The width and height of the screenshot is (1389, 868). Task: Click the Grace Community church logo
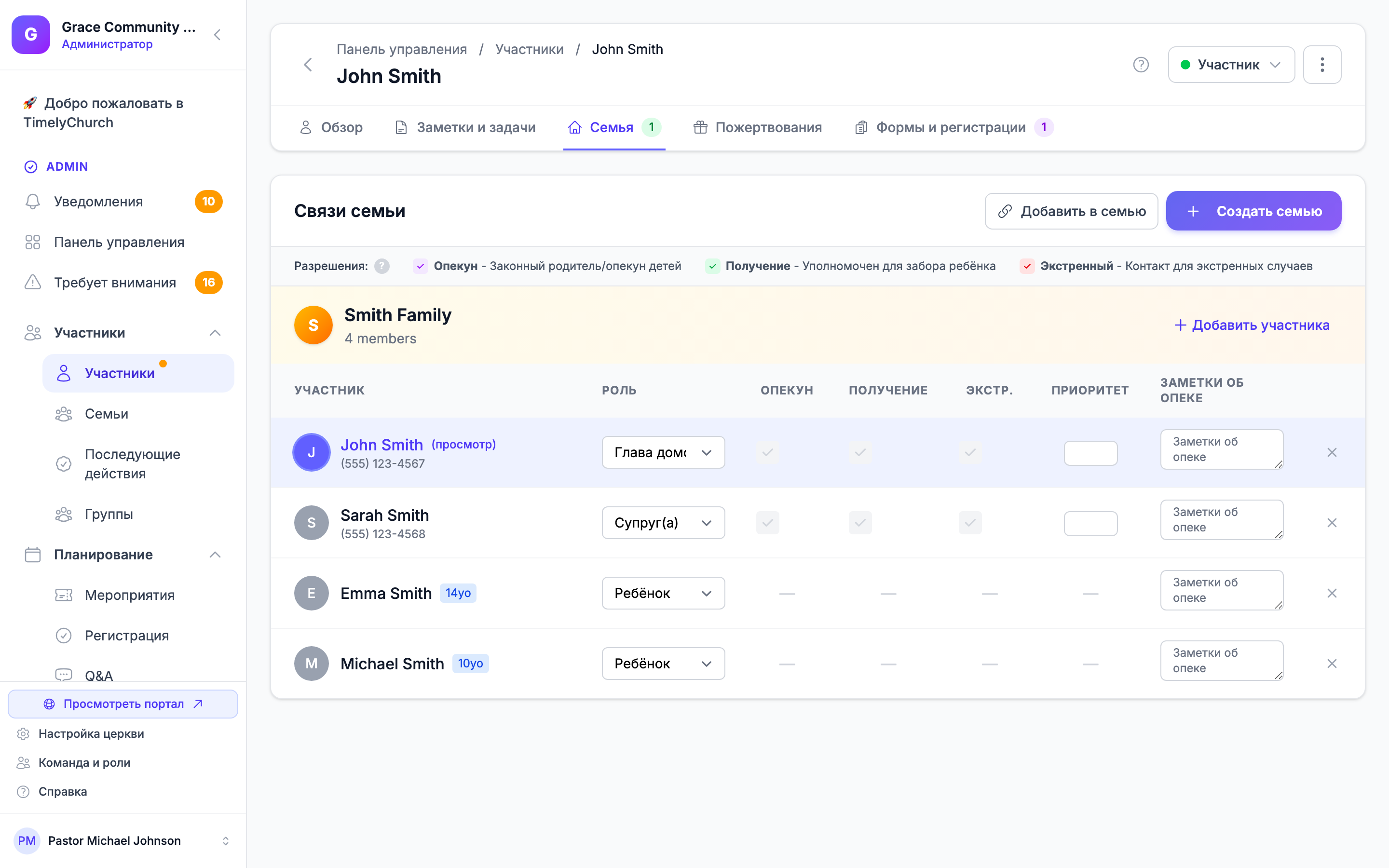pyautogui.click(x=31, y=34)
